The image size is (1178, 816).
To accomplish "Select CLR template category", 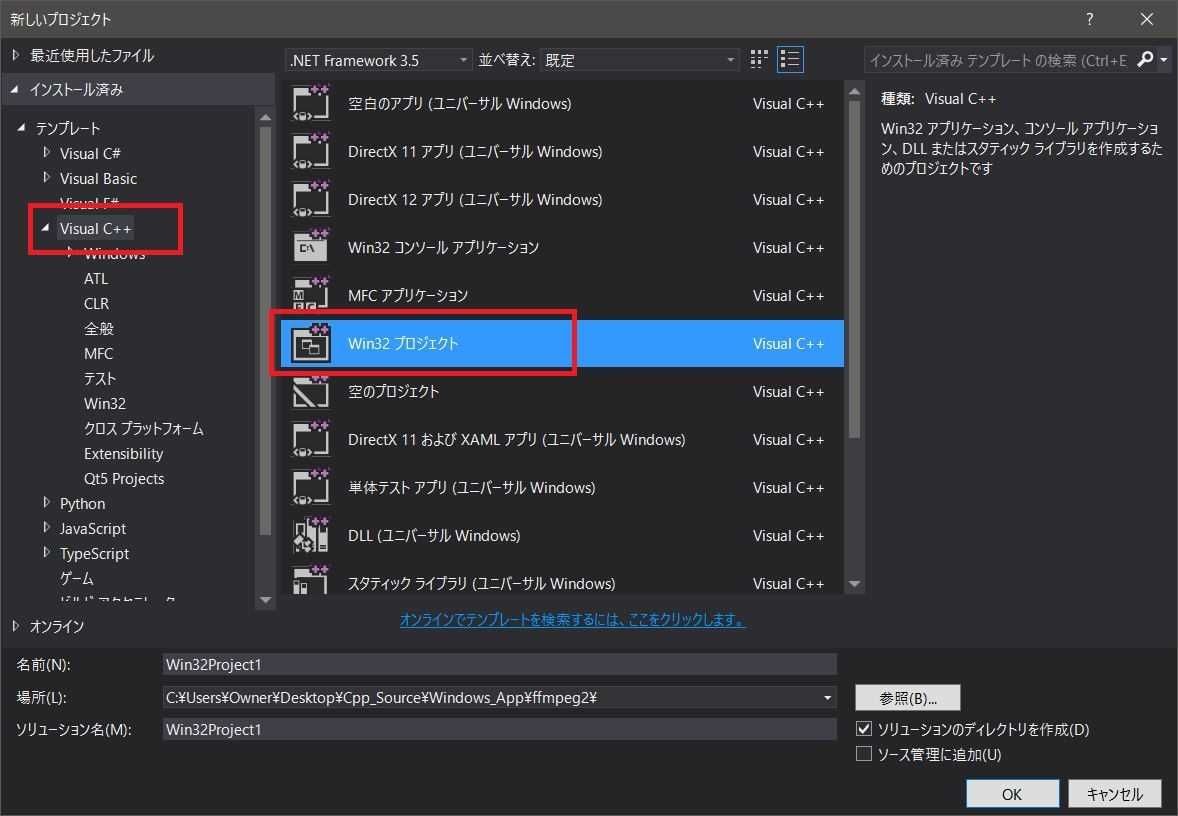I will [x=96, y=304].
